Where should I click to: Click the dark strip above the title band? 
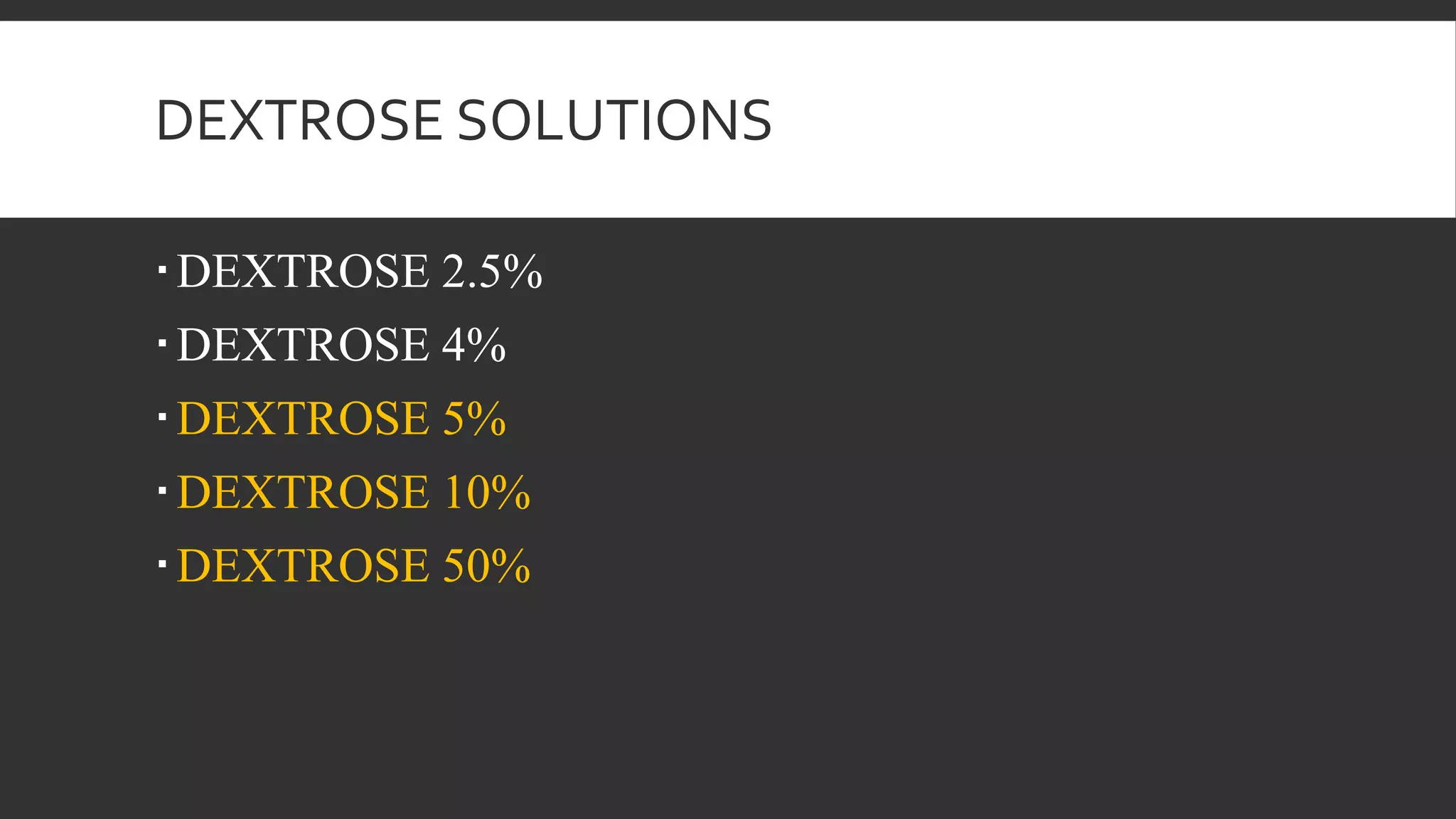(728, 10)
